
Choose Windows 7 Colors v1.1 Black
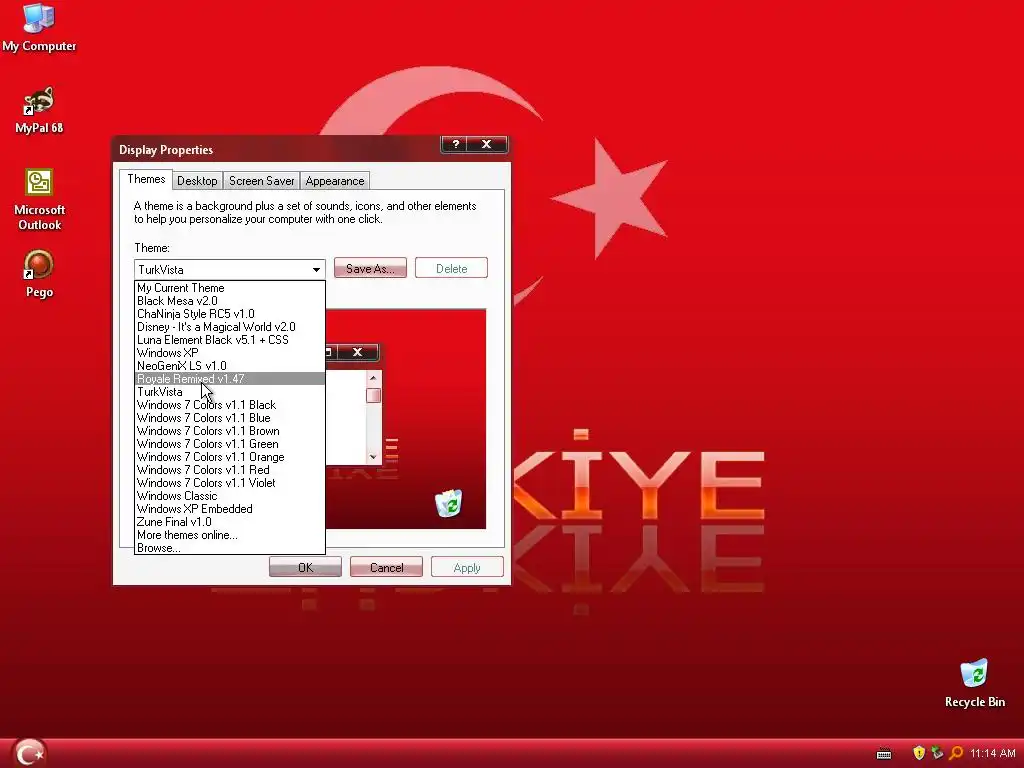230,405
